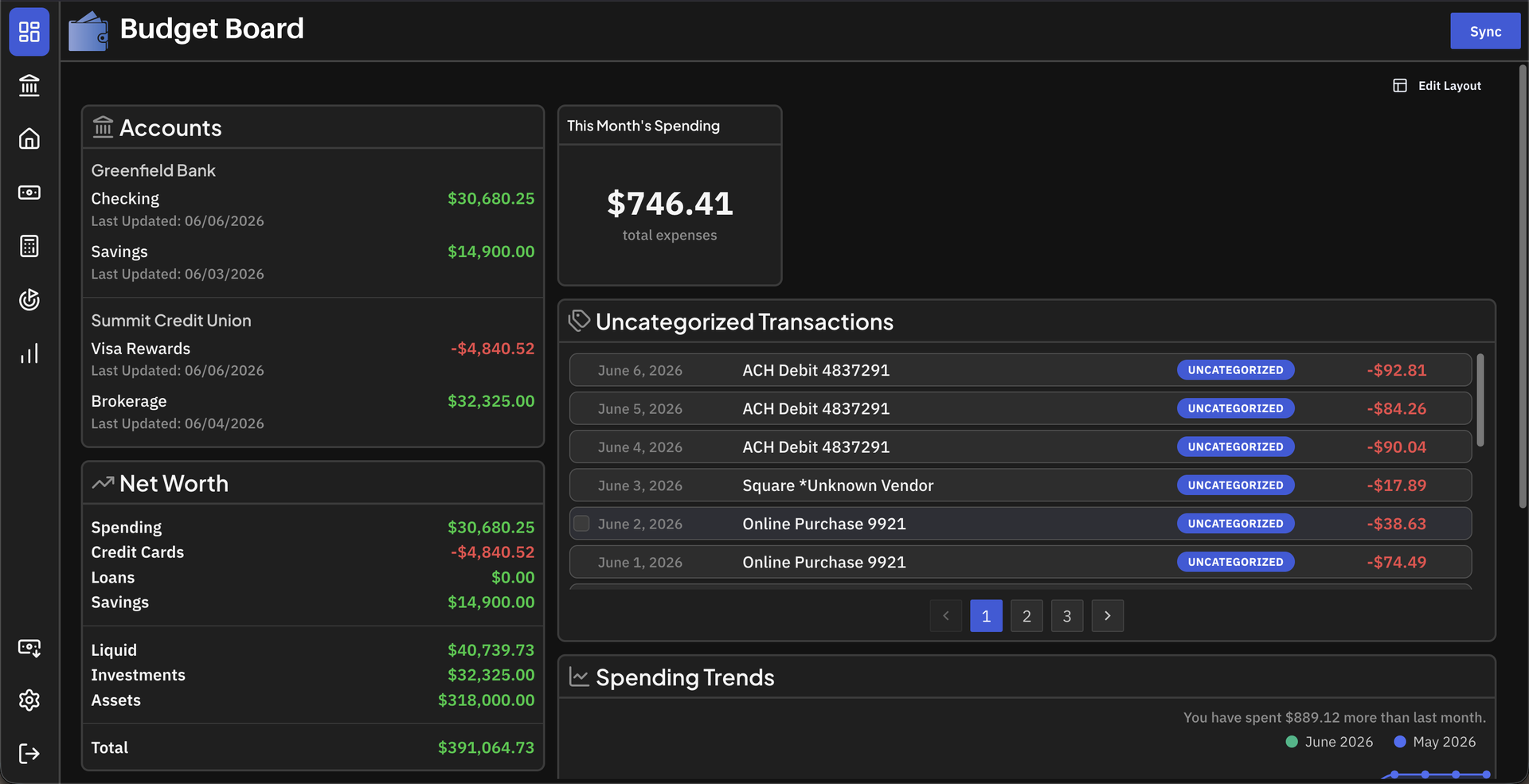Click the Spending Trends chart icon
Viewport: 1529px width, 784px height.
coord(579,677)
